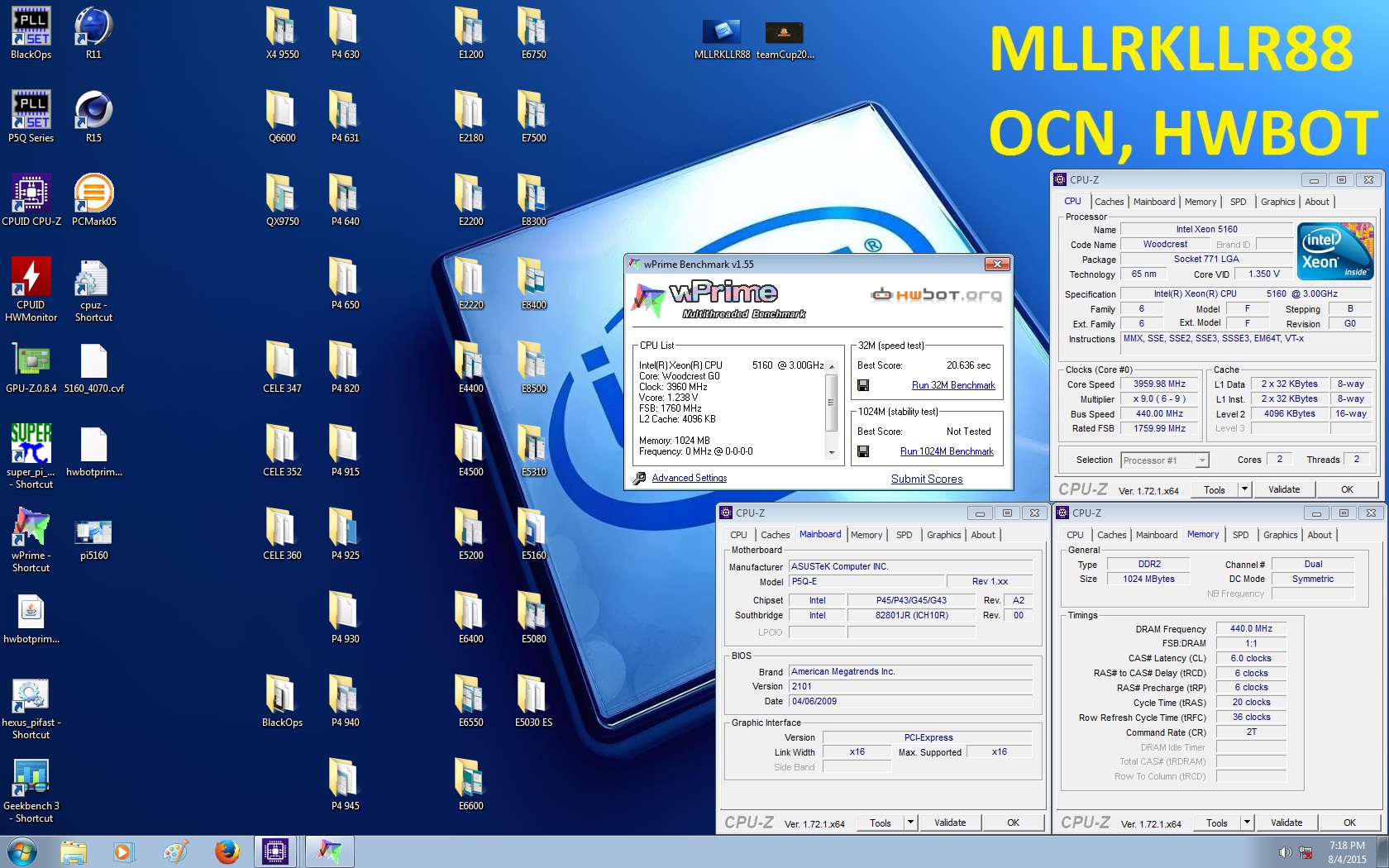Open the QX9750 folder
The image size is (1389, 868).
pos(282,193)
